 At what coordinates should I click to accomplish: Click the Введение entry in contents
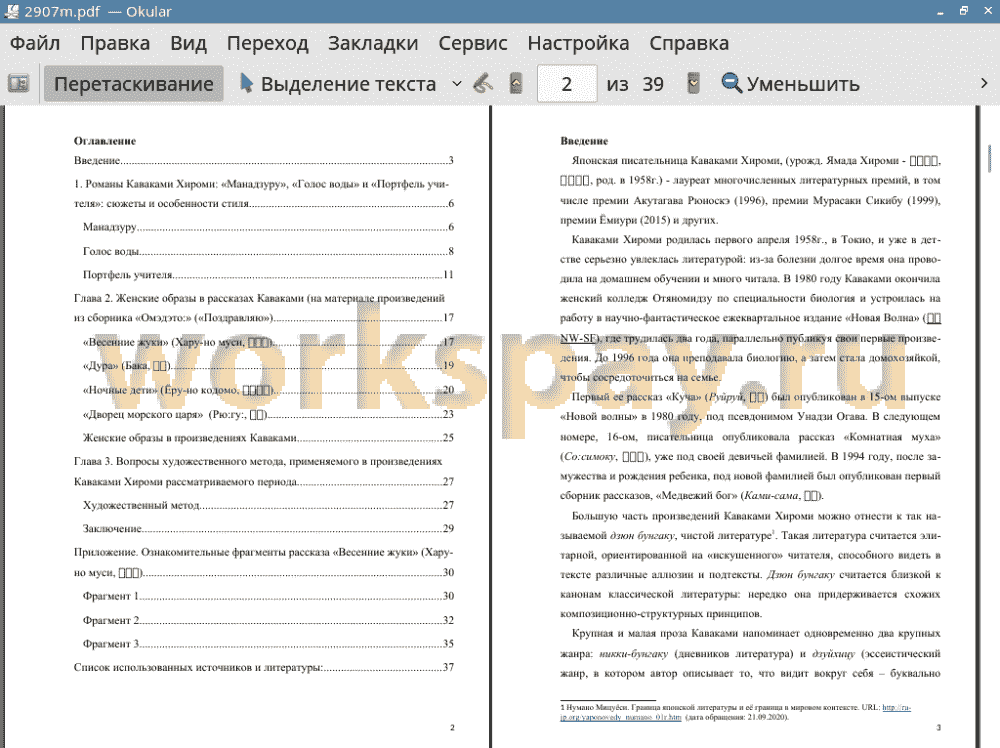(x=263, y=160)
